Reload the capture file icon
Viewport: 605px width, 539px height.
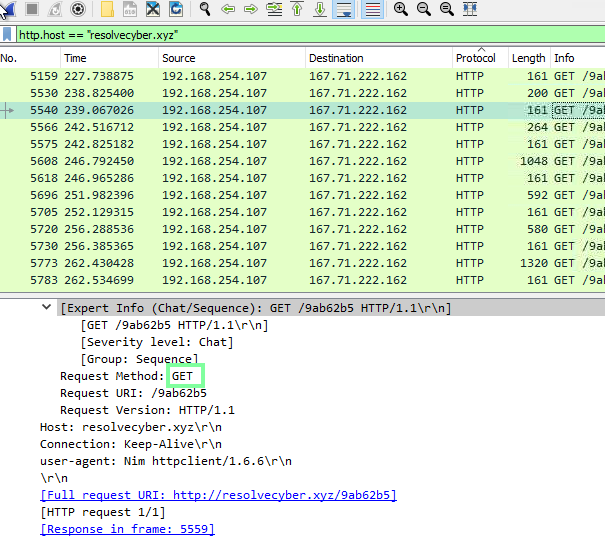coord(176,10)
